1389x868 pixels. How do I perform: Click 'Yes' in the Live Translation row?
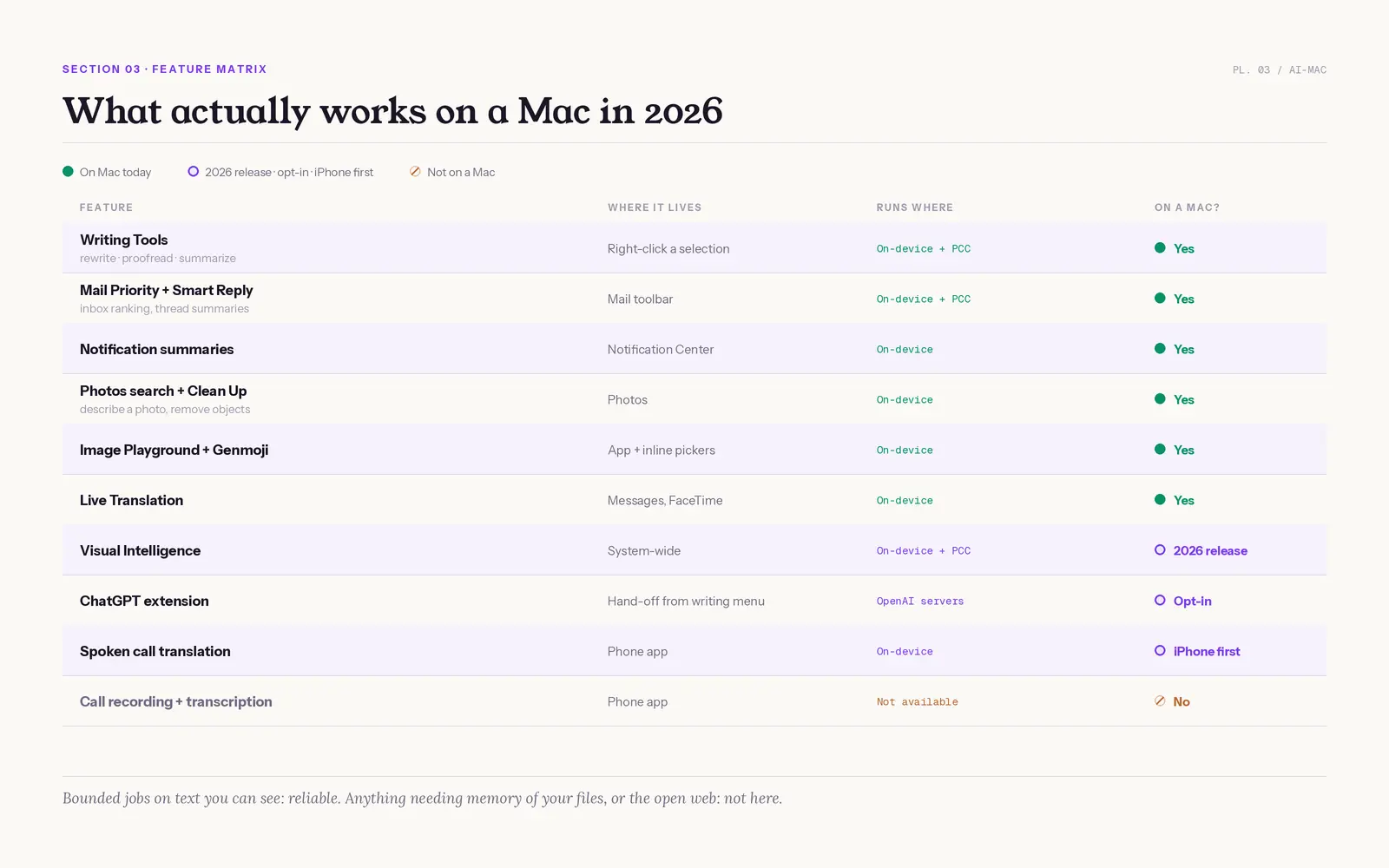coord(1184,500)
